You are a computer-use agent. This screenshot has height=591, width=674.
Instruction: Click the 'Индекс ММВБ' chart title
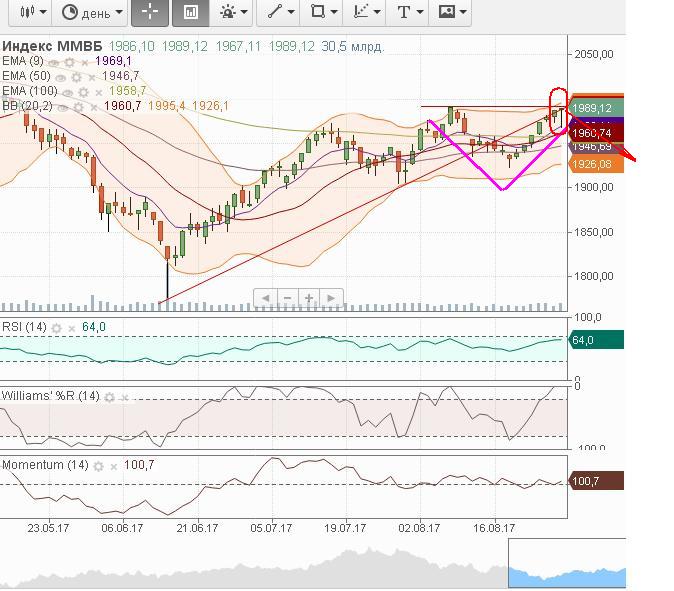(52, 46)
